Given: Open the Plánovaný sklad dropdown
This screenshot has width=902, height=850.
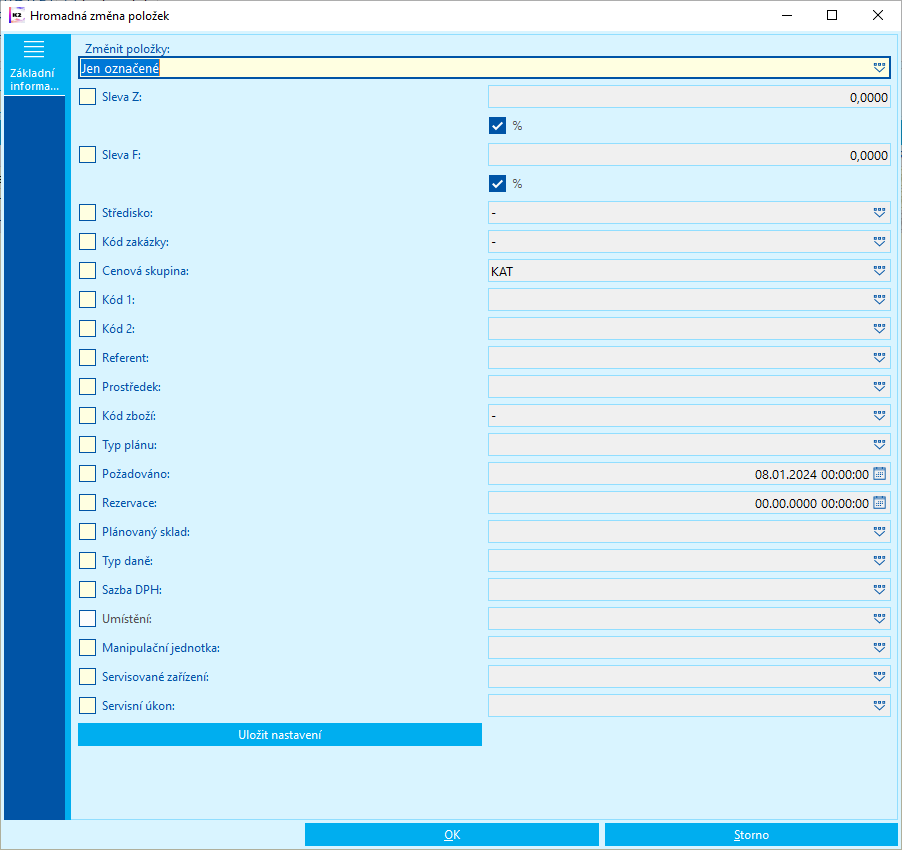Looking at the screenshot, I should tap(879, 531).
